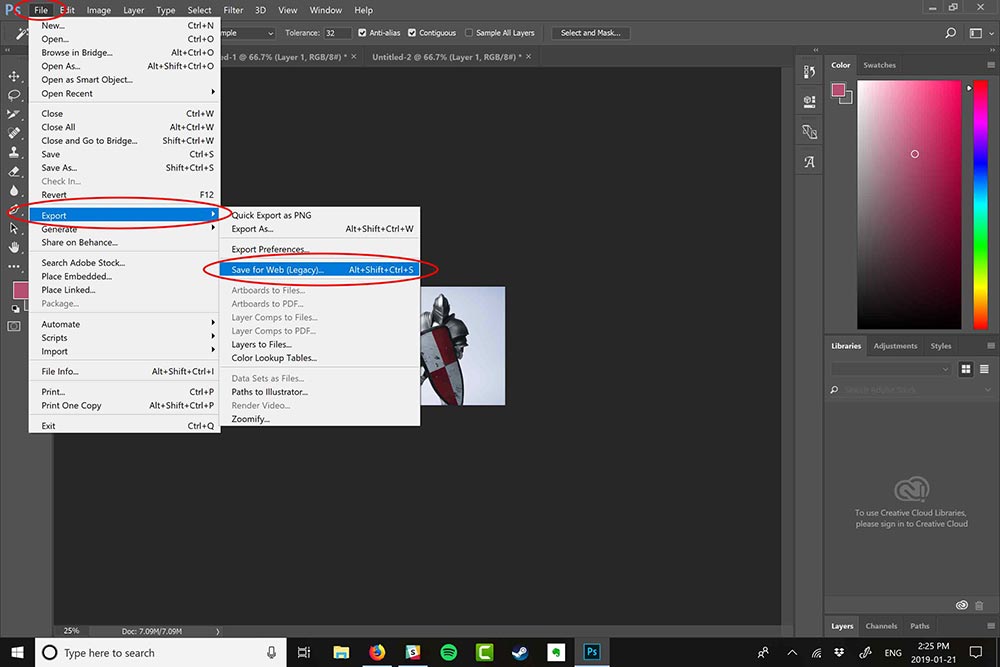Click the Creative Cloud sync icon

[x=962, y=605]
